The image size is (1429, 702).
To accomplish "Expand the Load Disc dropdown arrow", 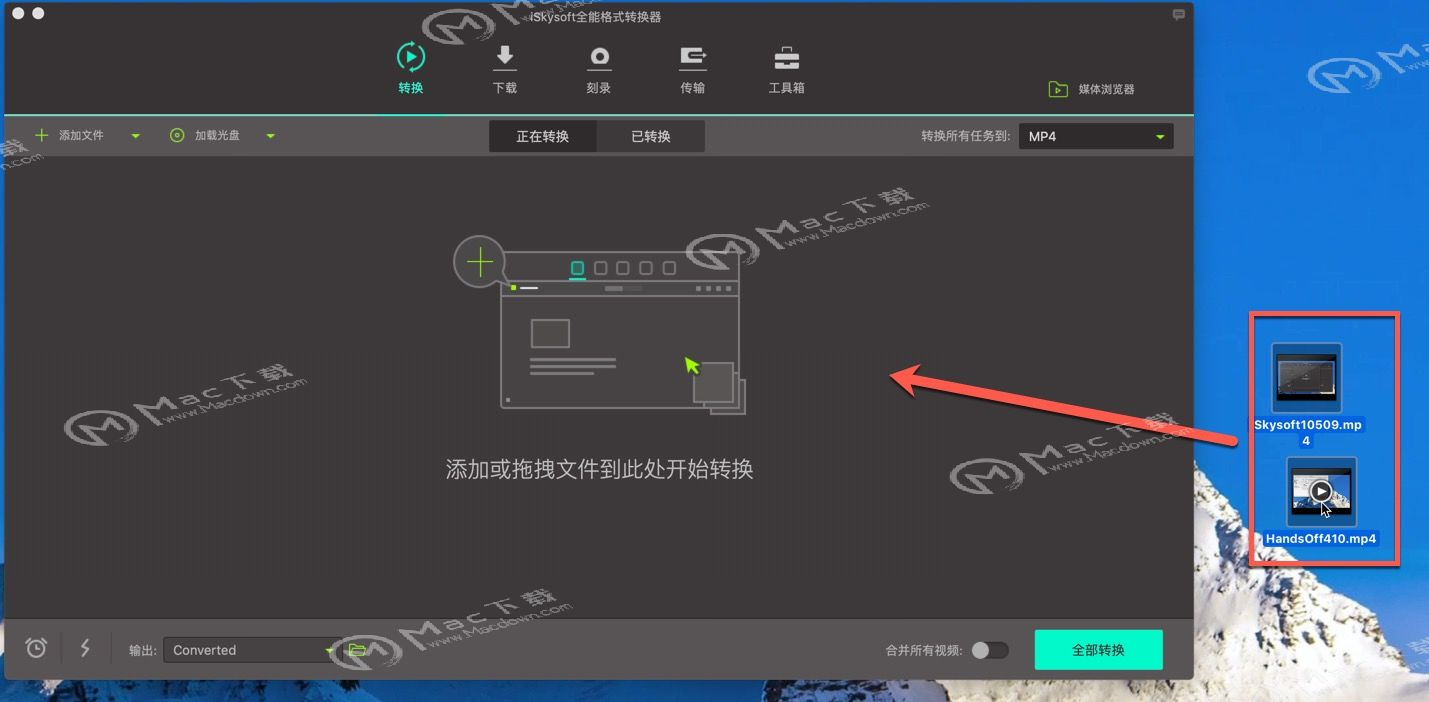I will tap(270, 136).
